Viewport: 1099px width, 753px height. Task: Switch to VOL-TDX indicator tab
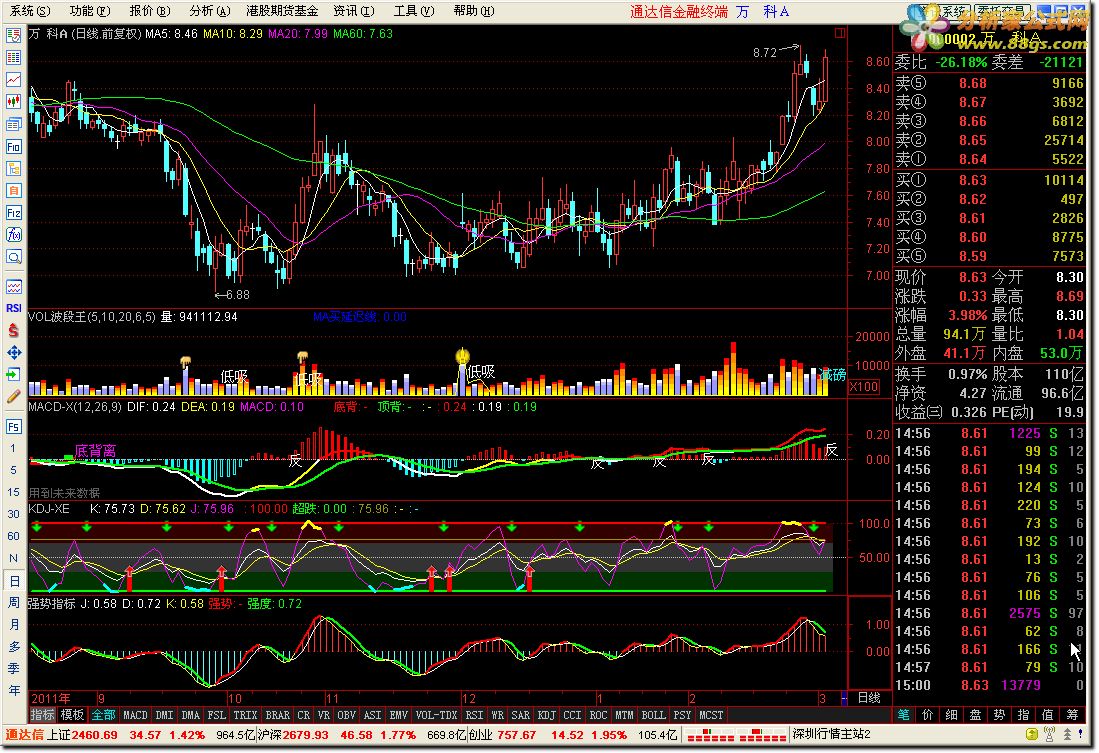(436, 715)
